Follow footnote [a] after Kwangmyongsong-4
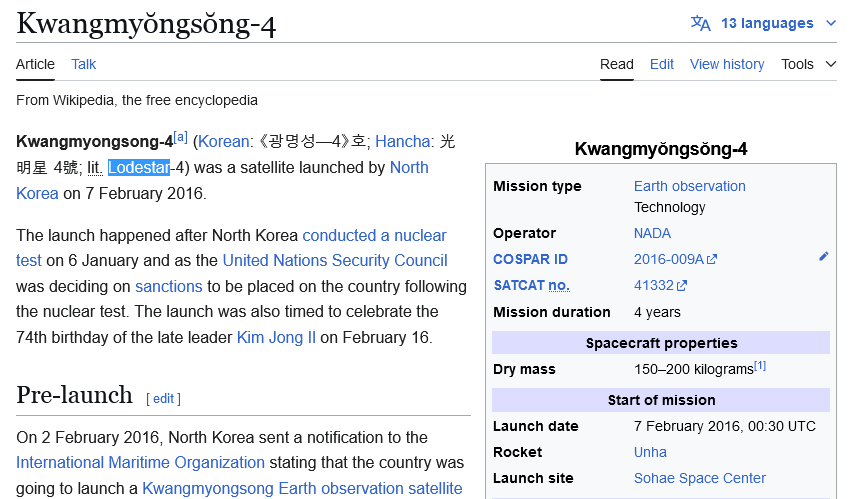The width and height of the screenshot is (852, 499). tap(180, 137)
